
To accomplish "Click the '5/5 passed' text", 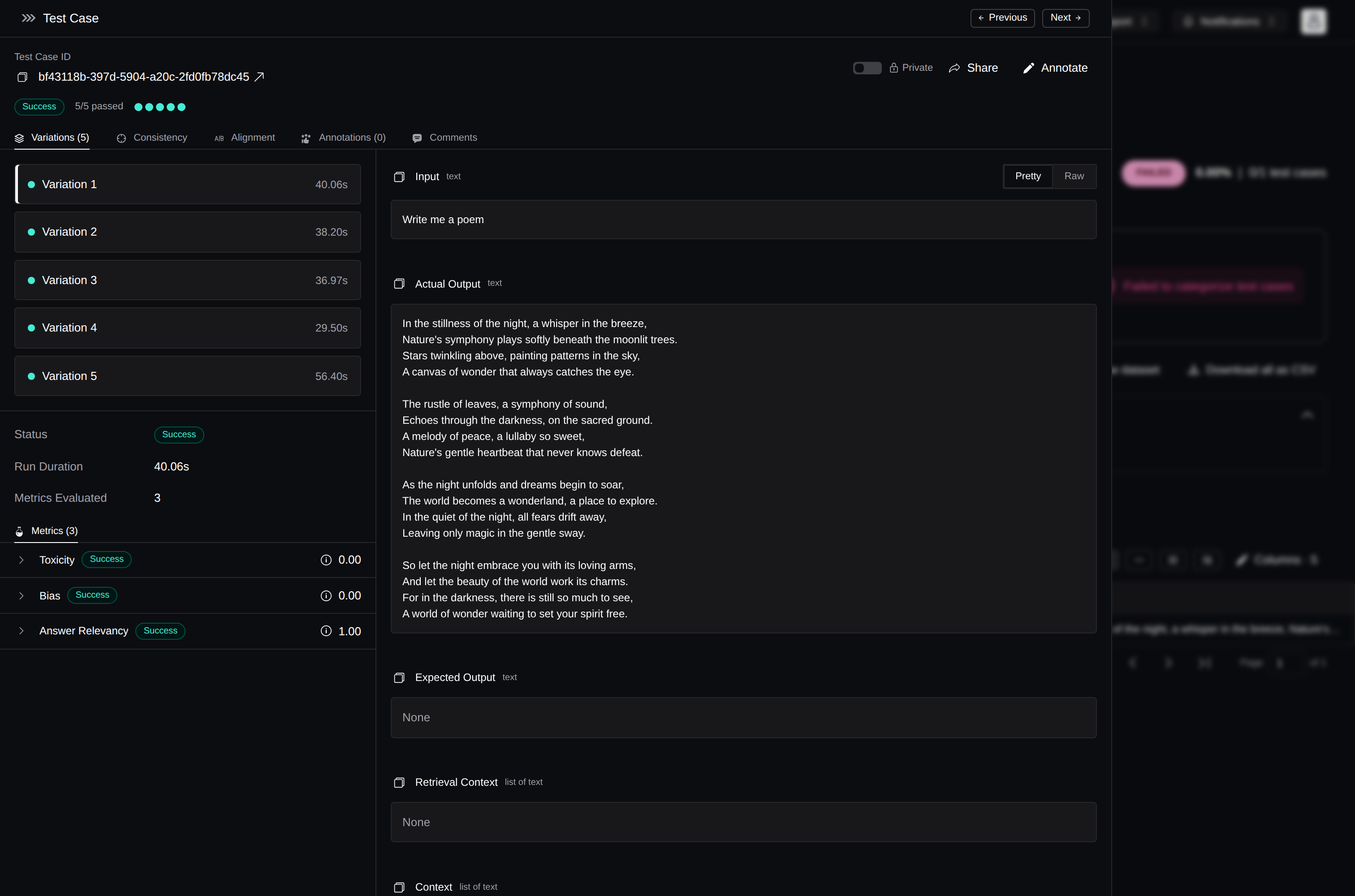I will coord(99,106).
